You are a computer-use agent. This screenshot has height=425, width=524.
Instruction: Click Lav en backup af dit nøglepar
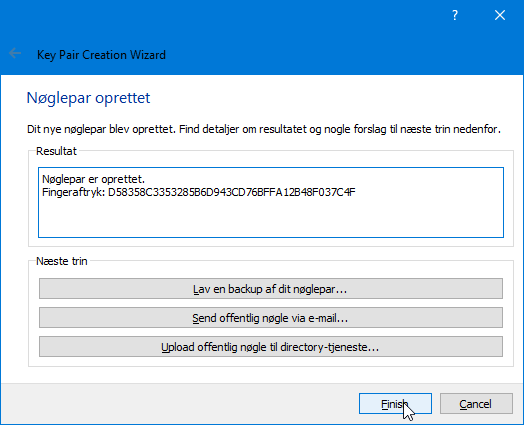(271, 288)
